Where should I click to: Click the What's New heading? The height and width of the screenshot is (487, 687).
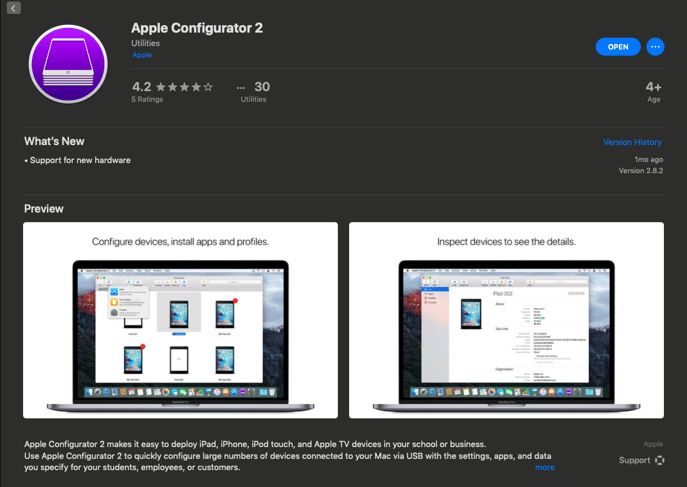pos(54,141)
